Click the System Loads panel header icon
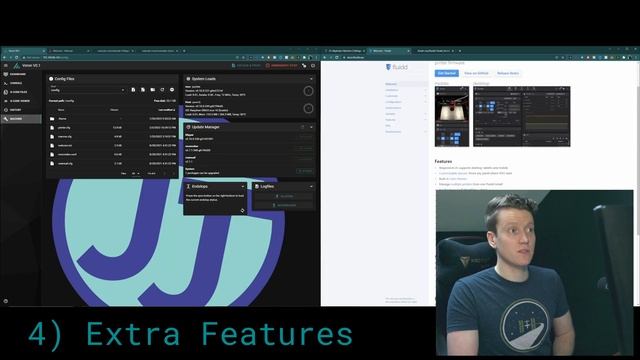The width and height of the screenshot is (640, 360). pyautogui.click(x=188, y=79)
